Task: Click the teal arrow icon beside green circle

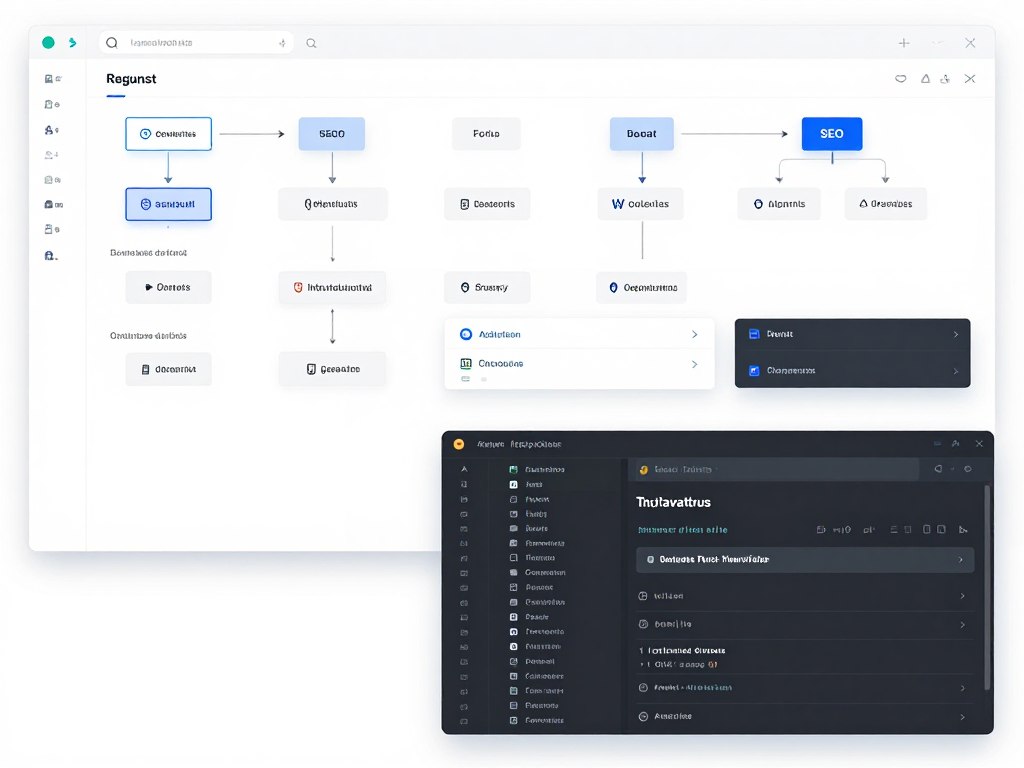Action: pos(72,42)
